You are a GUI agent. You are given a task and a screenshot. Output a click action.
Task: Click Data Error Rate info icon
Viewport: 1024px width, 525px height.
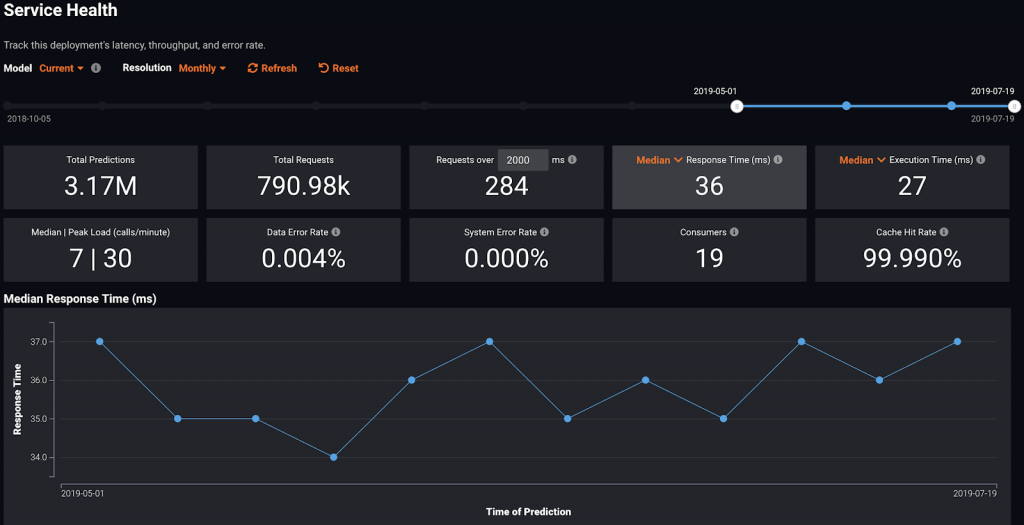336,232
